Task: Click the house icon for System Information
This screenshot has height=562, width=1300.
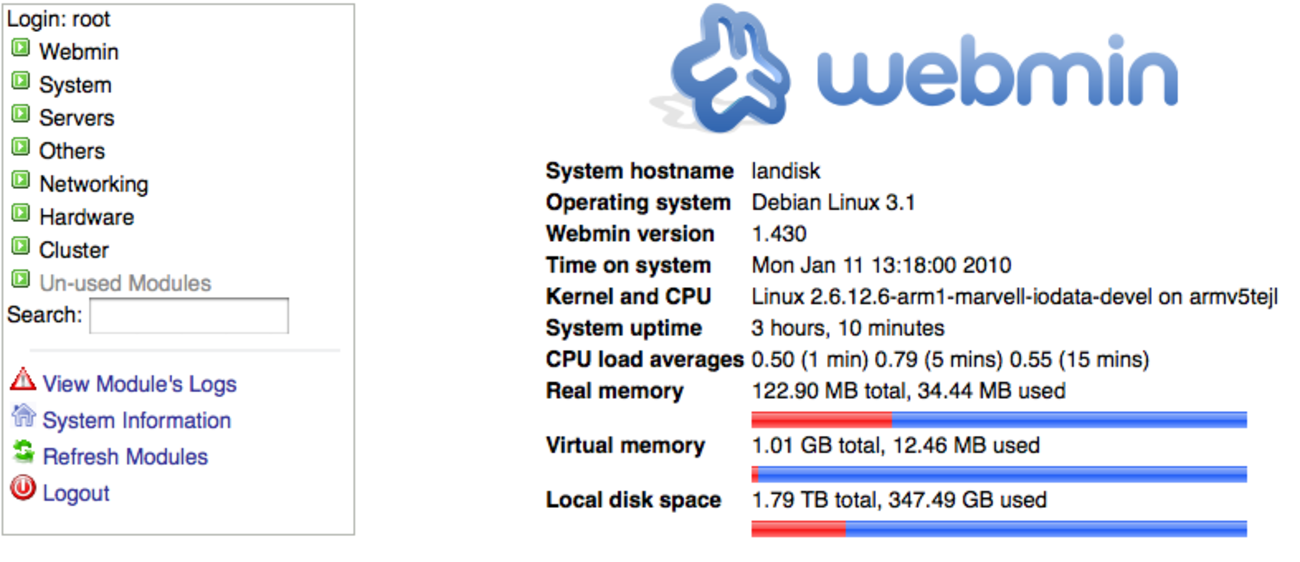Action: point(22,416)
